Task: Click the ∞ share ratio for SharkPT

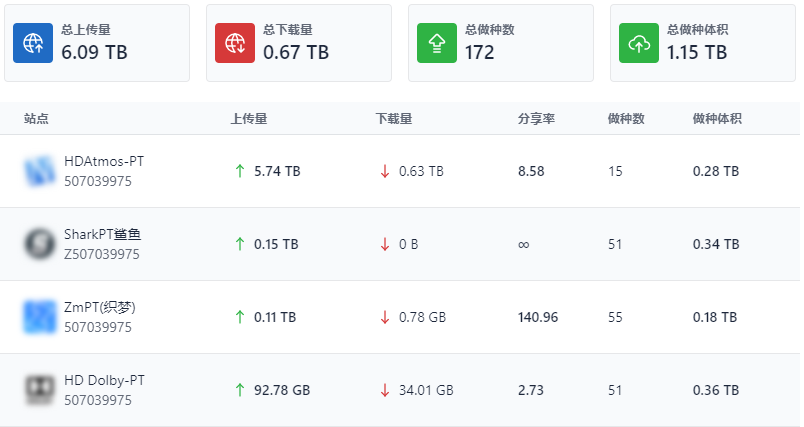Action: click(524, 245)
